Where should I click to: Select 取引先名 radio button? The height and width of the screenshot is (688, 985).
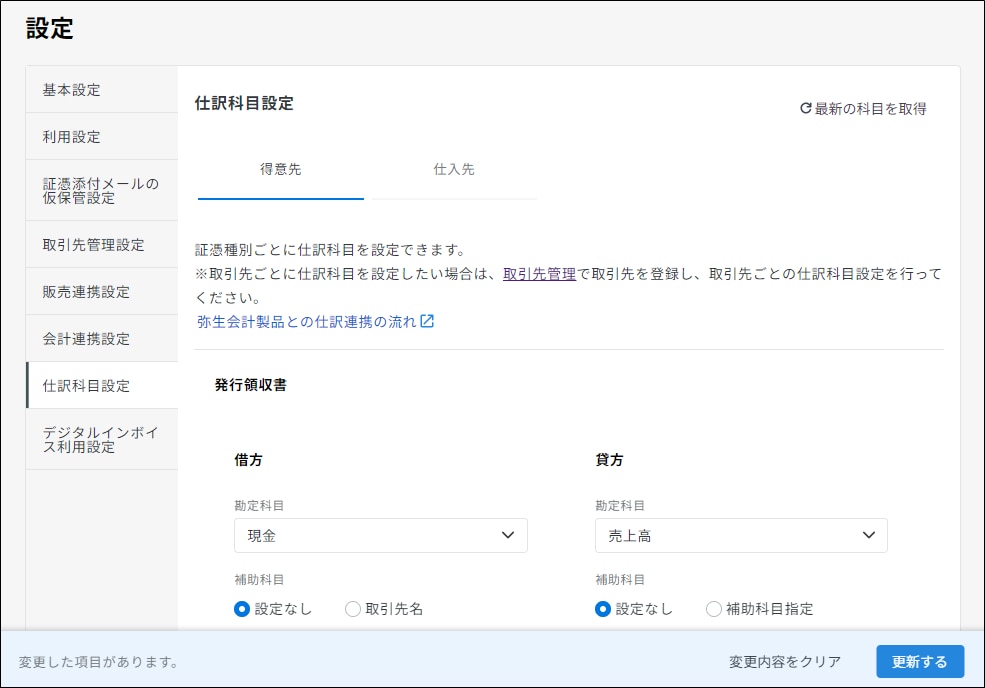click(353, 609)
